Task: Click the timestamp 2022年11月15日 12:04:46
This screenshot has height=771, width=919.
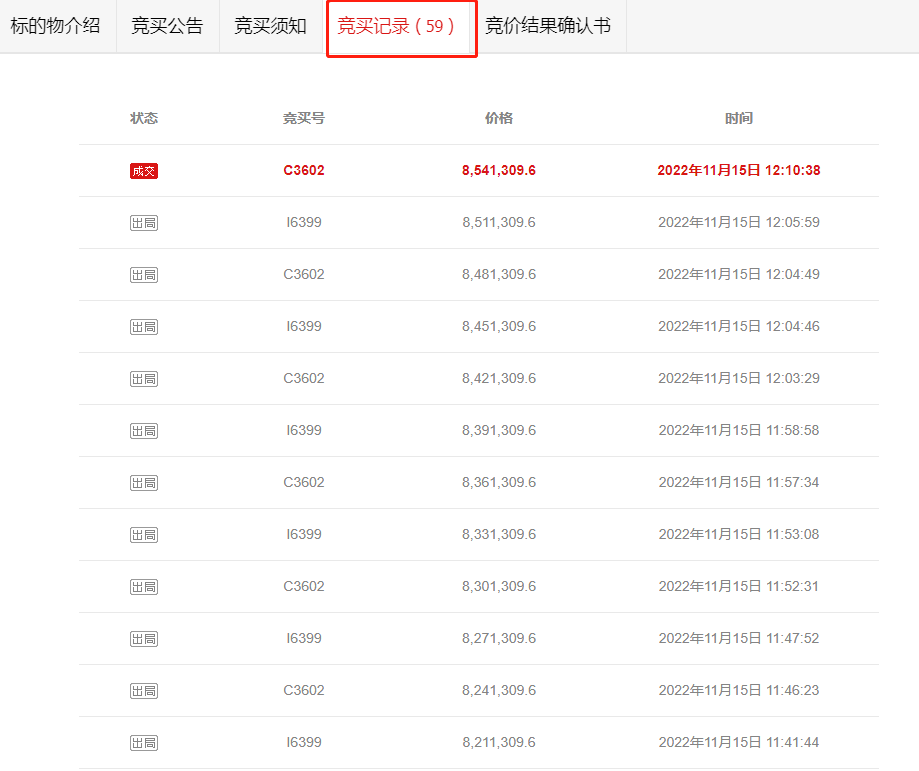Action: tap(738, 326)
